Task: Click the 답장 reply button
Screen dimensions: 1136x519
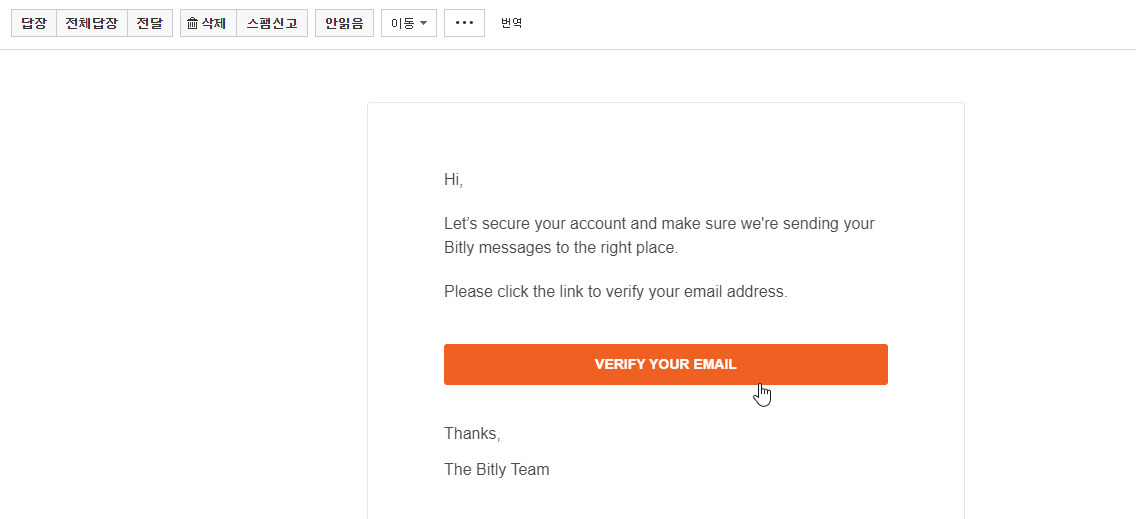Action: (x=34, y=23)
